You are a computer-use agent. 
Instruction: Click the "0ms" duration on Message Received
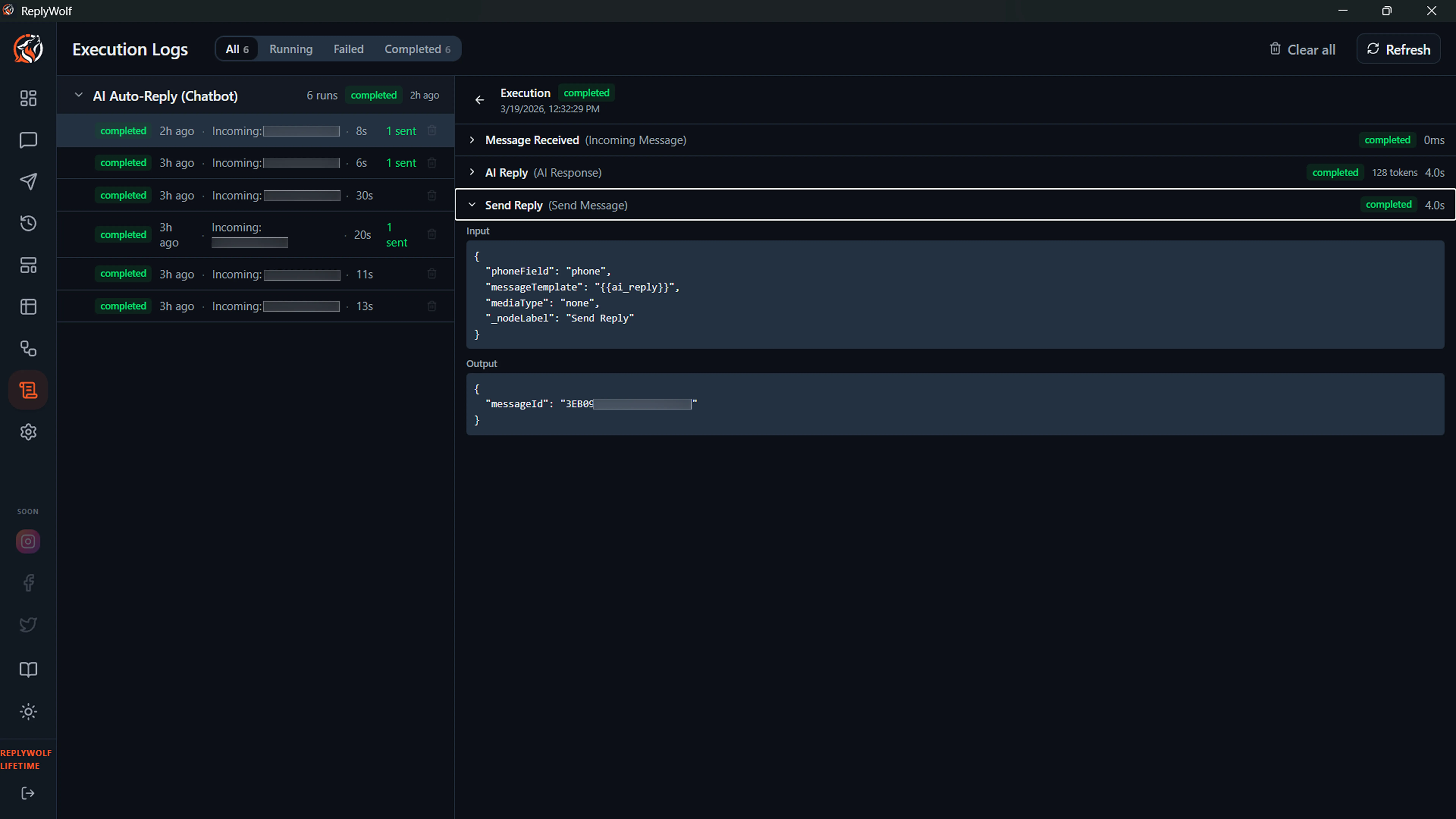(x=1434, y=140)
